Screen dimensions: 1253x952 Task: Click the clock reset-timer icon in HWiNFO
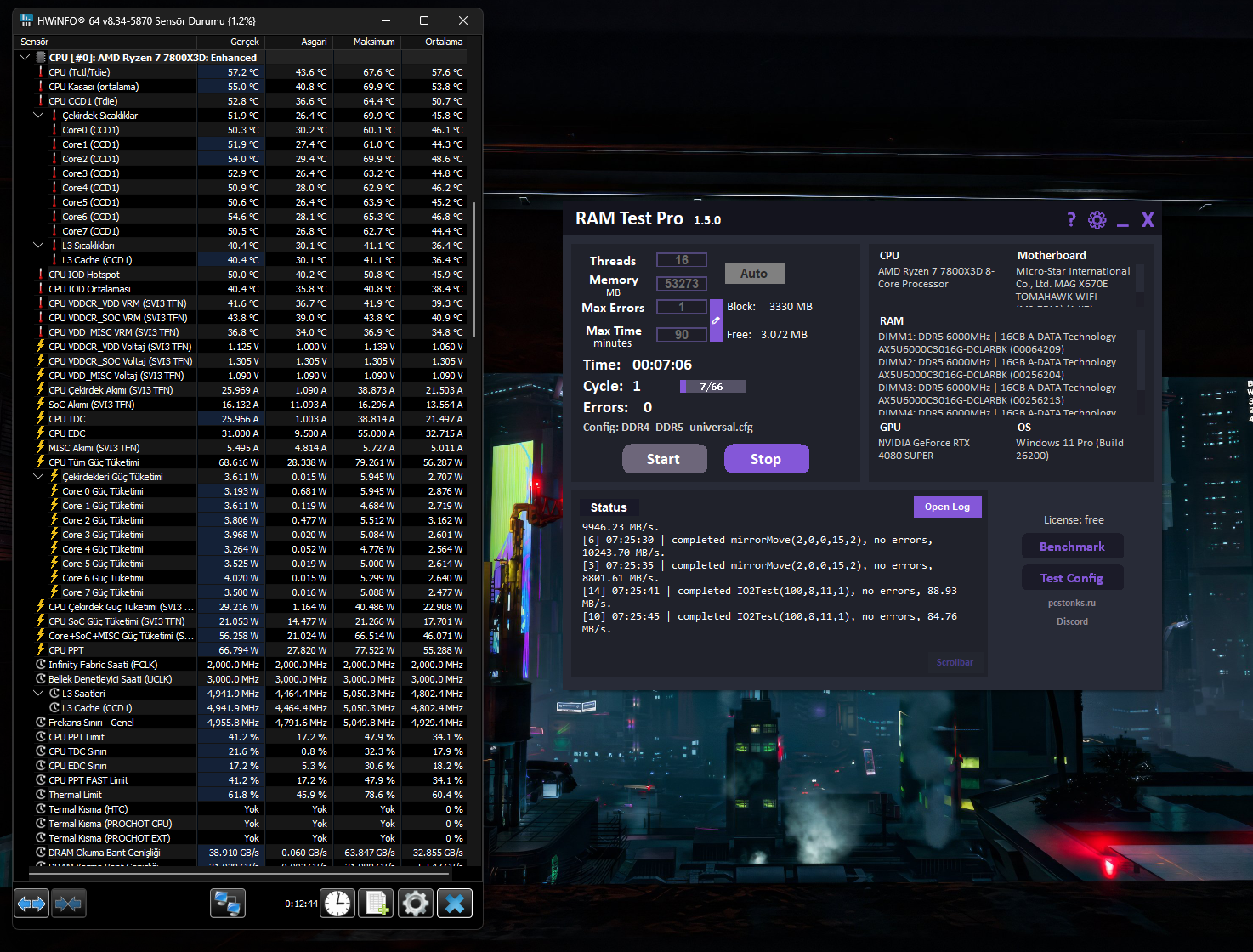click(x=337, y=903)
